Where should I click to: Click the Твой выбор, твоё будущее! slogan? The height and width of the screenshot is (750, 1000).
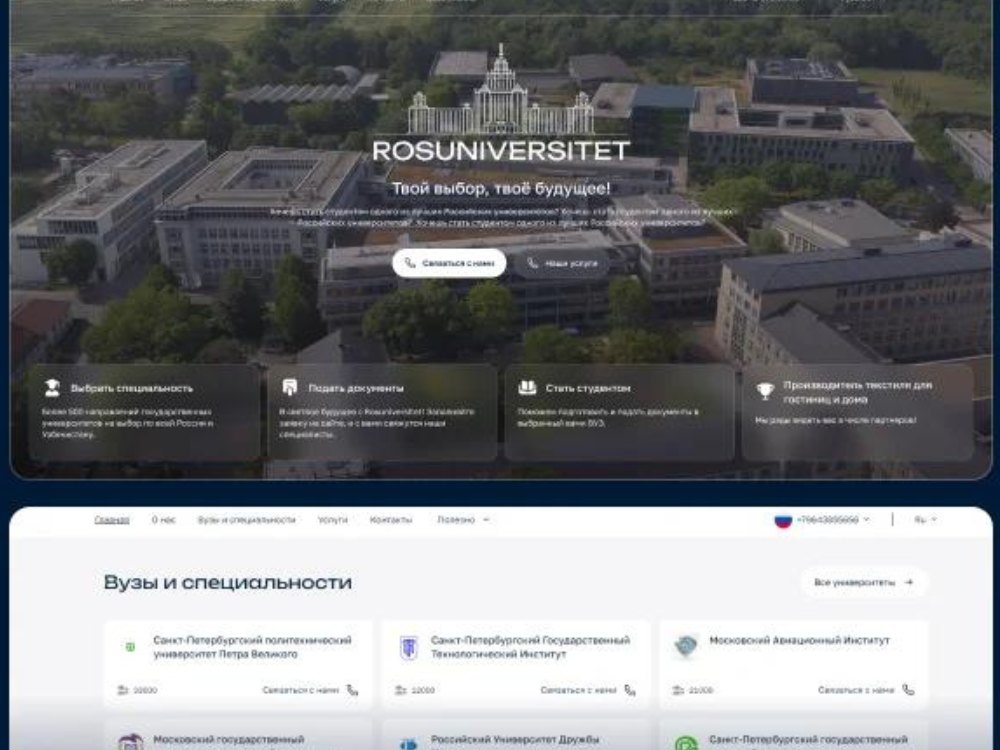point(501,188)
